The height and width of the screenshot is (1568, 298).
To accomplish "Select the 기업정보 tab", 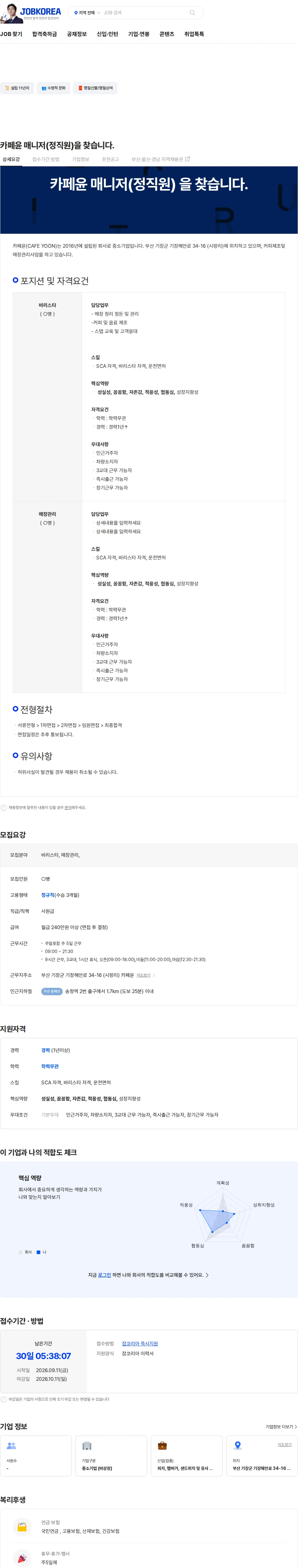I will [80, 160].
